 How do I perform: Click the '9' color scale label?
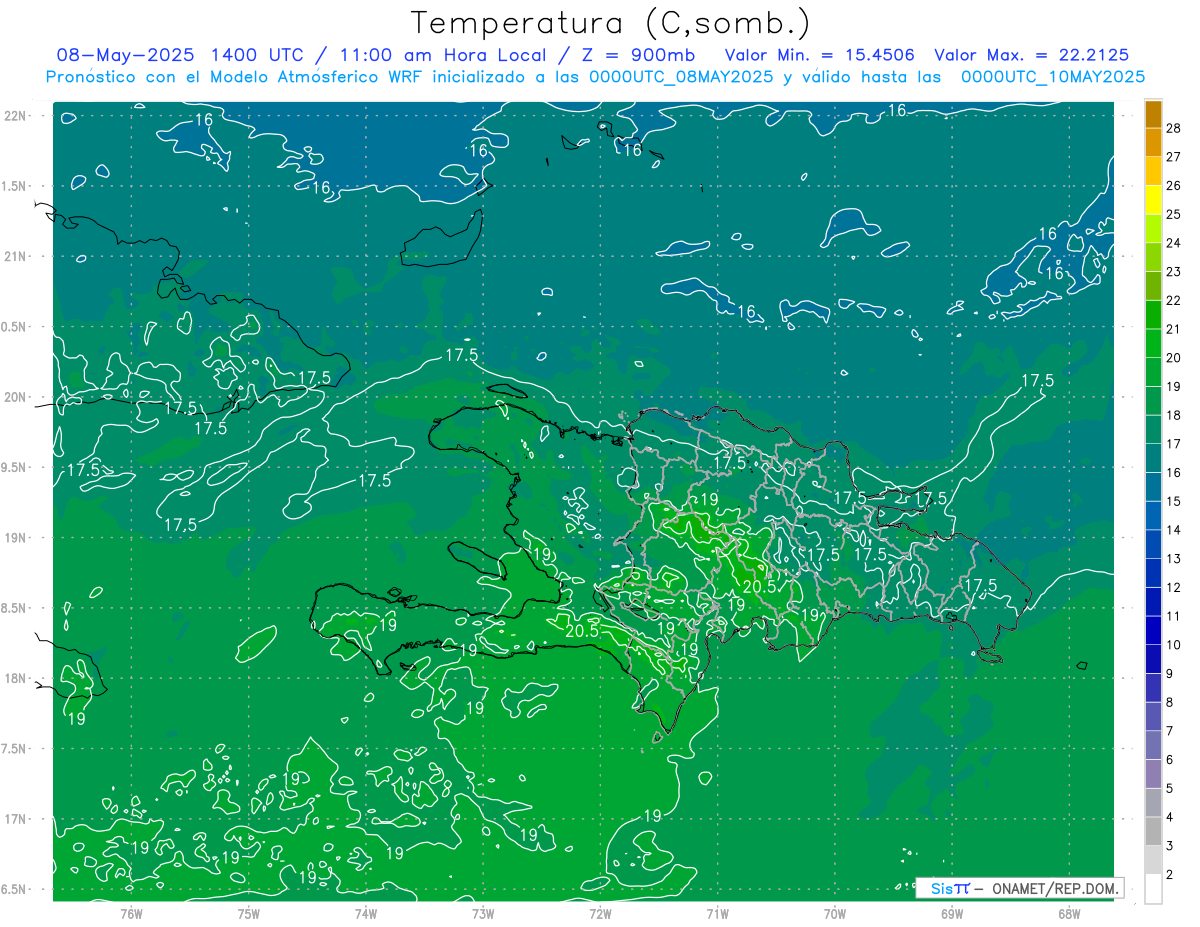(x=1169, y=674)
